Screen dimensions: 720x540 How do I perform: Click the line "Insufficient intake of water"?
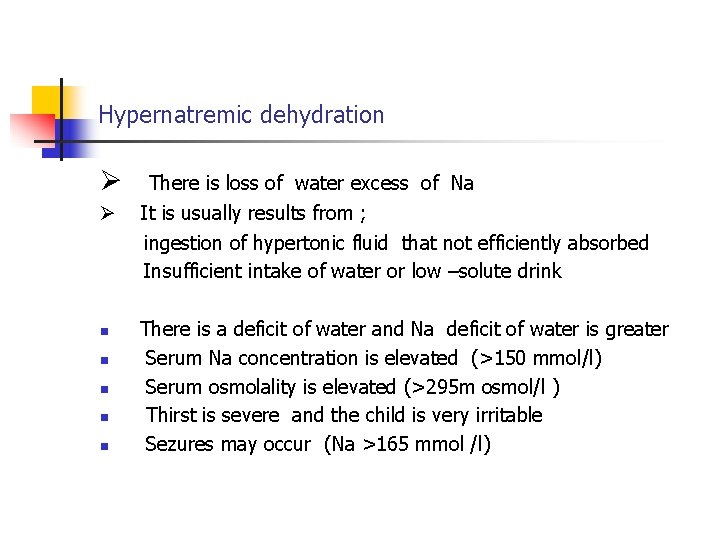(352, 271)
